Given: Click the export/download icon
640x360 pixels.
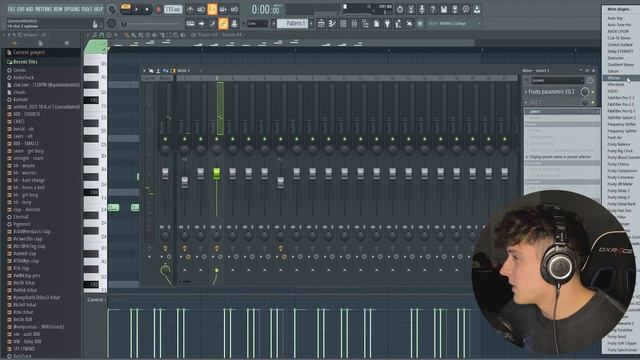Looking at the screenshot, I should tap(477, 9).
